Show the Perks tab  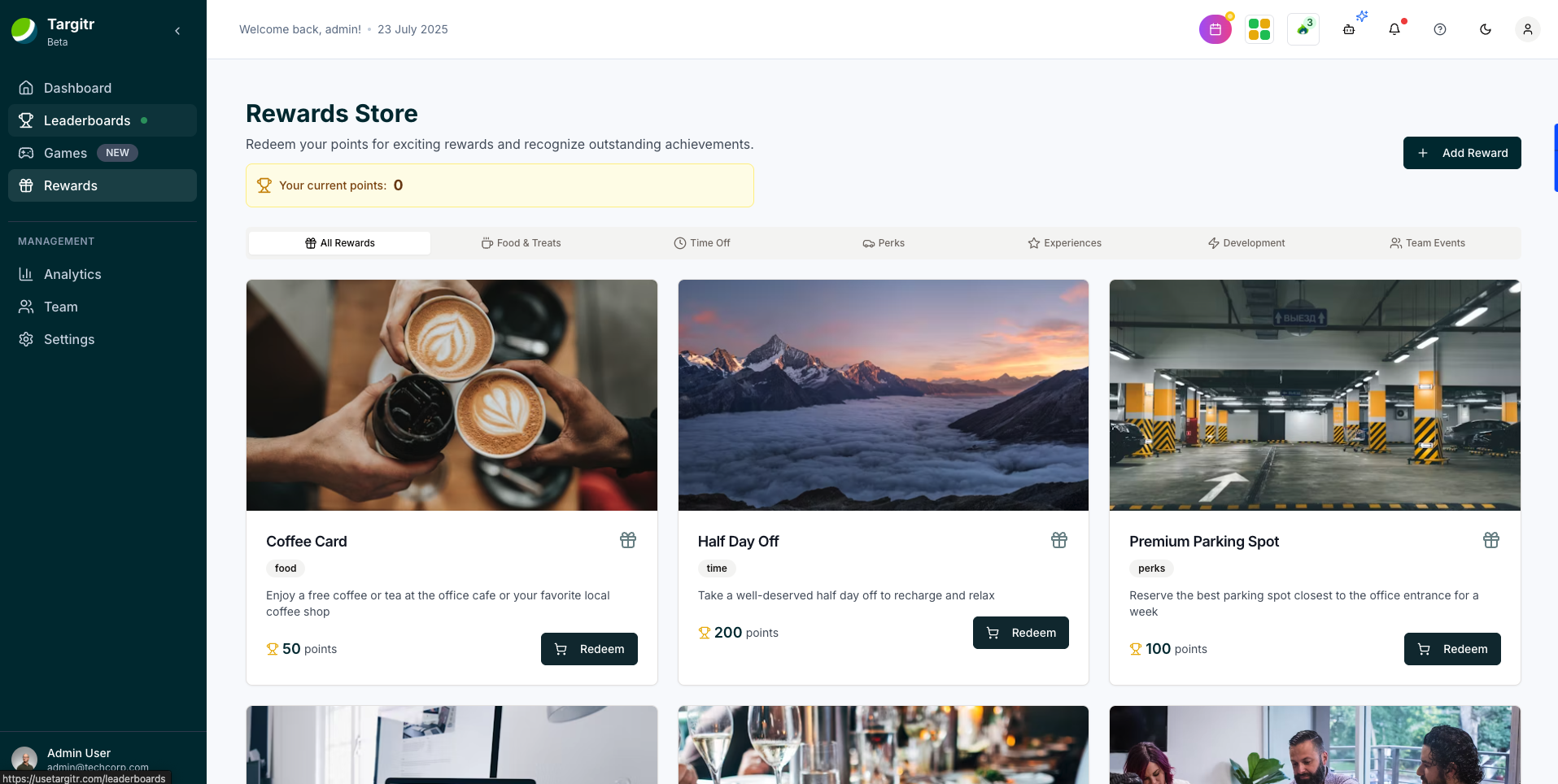coord(884,243)
